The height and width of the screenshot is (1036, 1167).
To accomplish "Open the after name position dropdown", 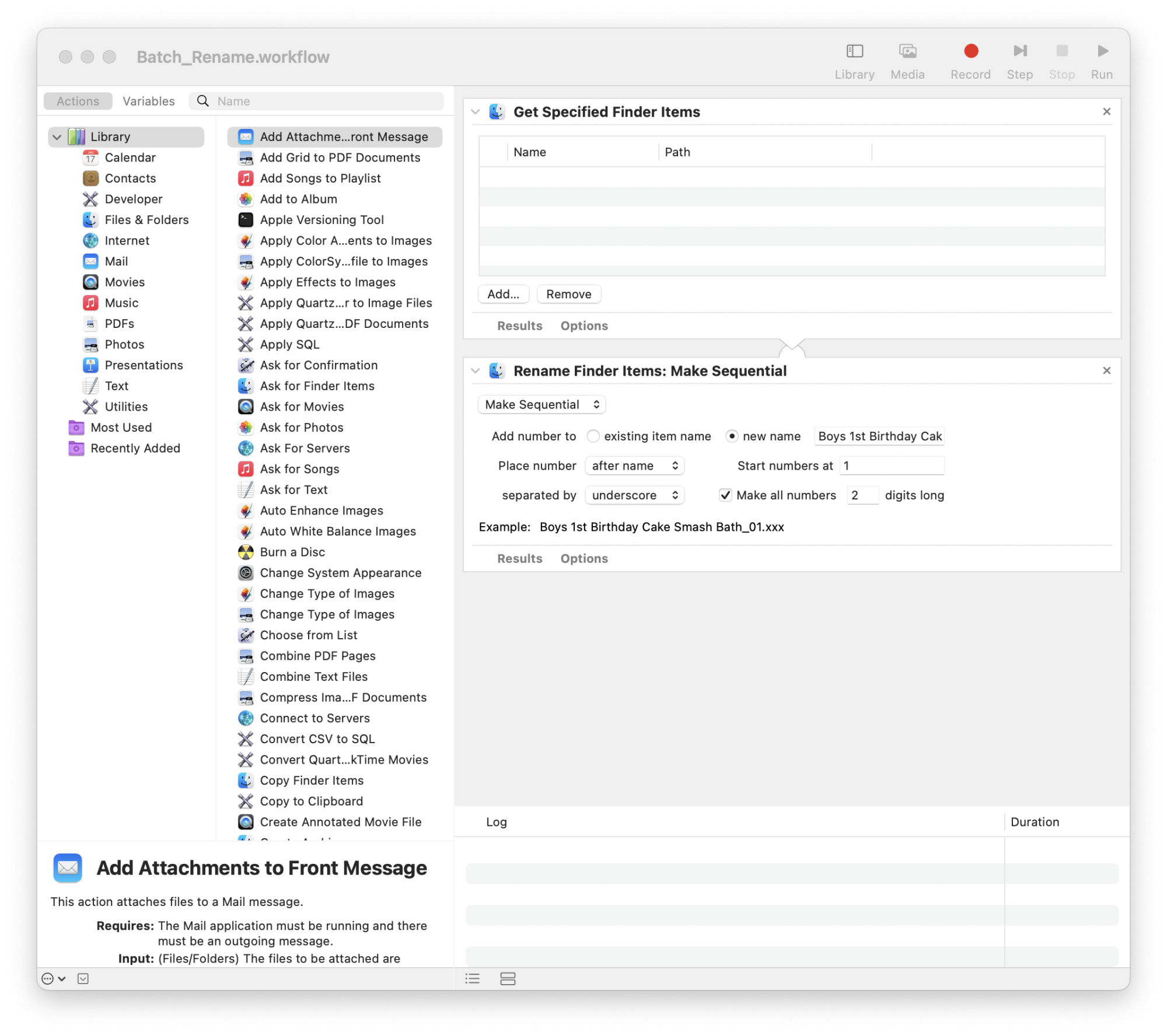I will pyautogui.click(x=634, y=466).
